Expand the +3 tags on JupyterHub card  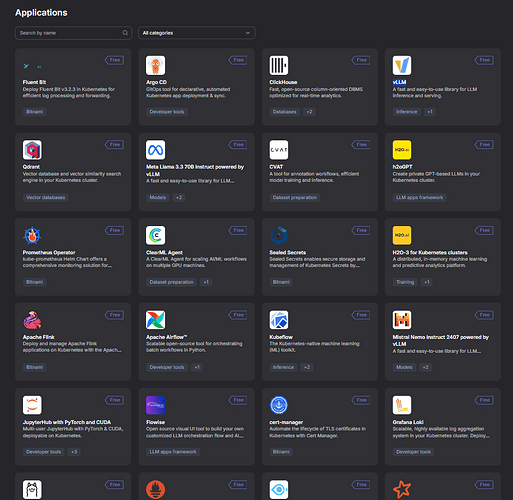click(74, 452)
